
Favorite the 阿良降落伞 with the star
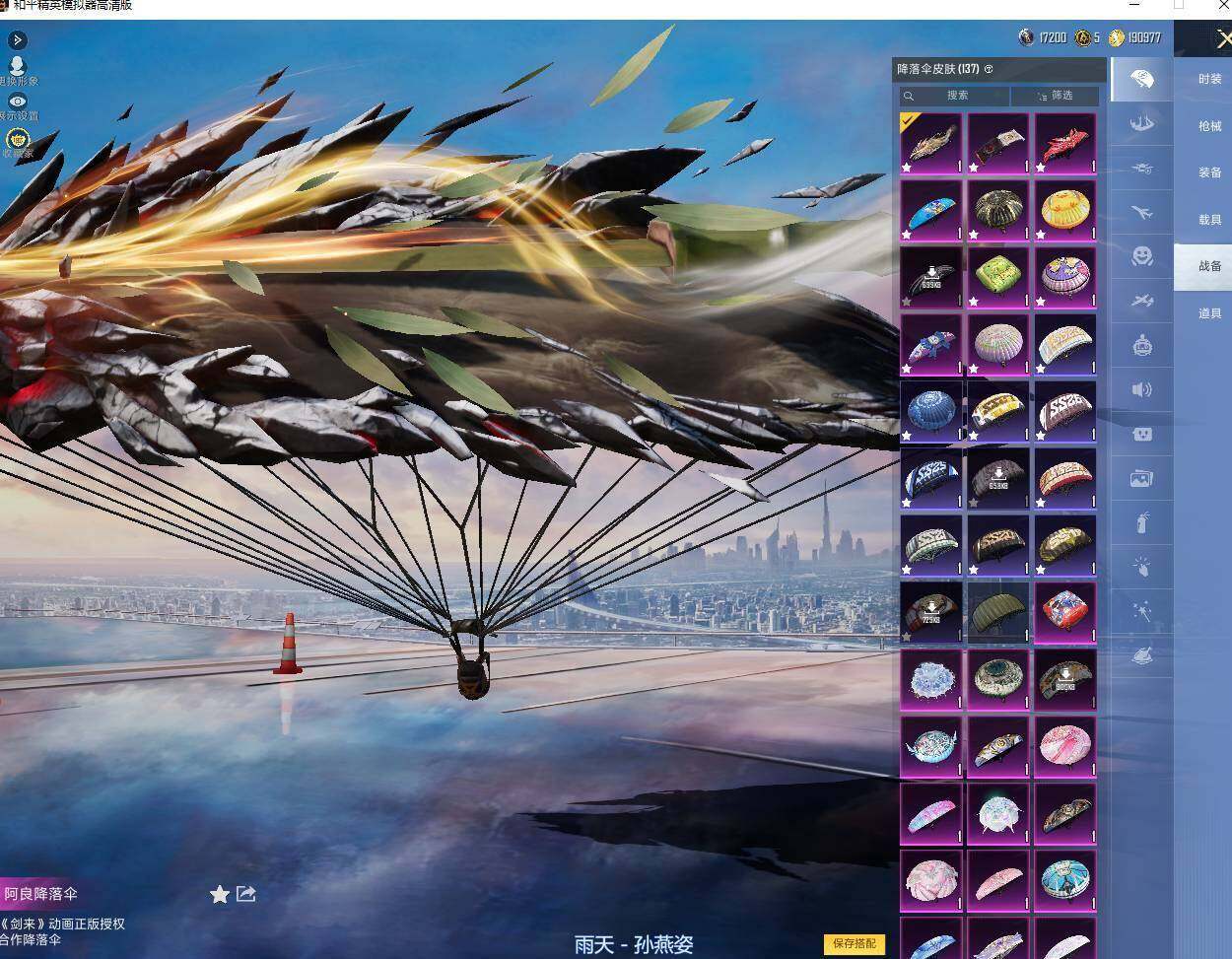(219, 894)
